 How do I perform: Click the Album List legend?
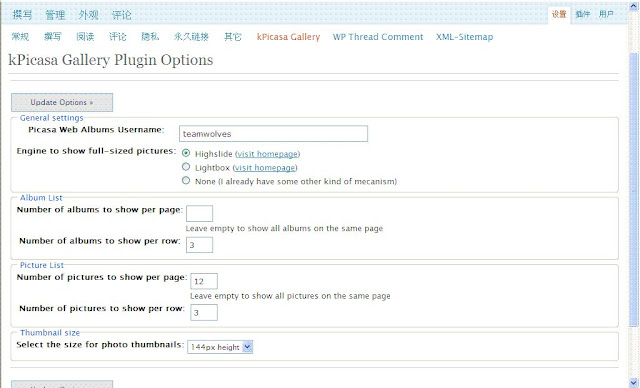point(41,198)
